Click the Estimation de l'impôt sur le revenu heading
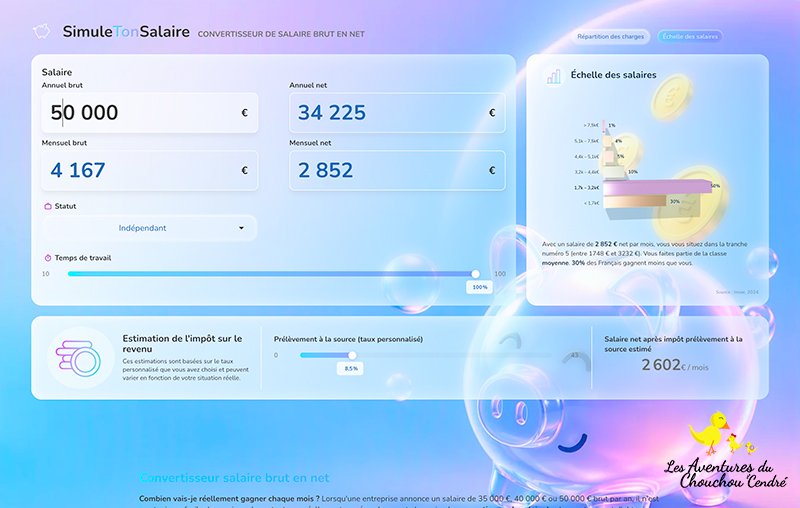Screen dimensions: 800x508 pos(182,344)
